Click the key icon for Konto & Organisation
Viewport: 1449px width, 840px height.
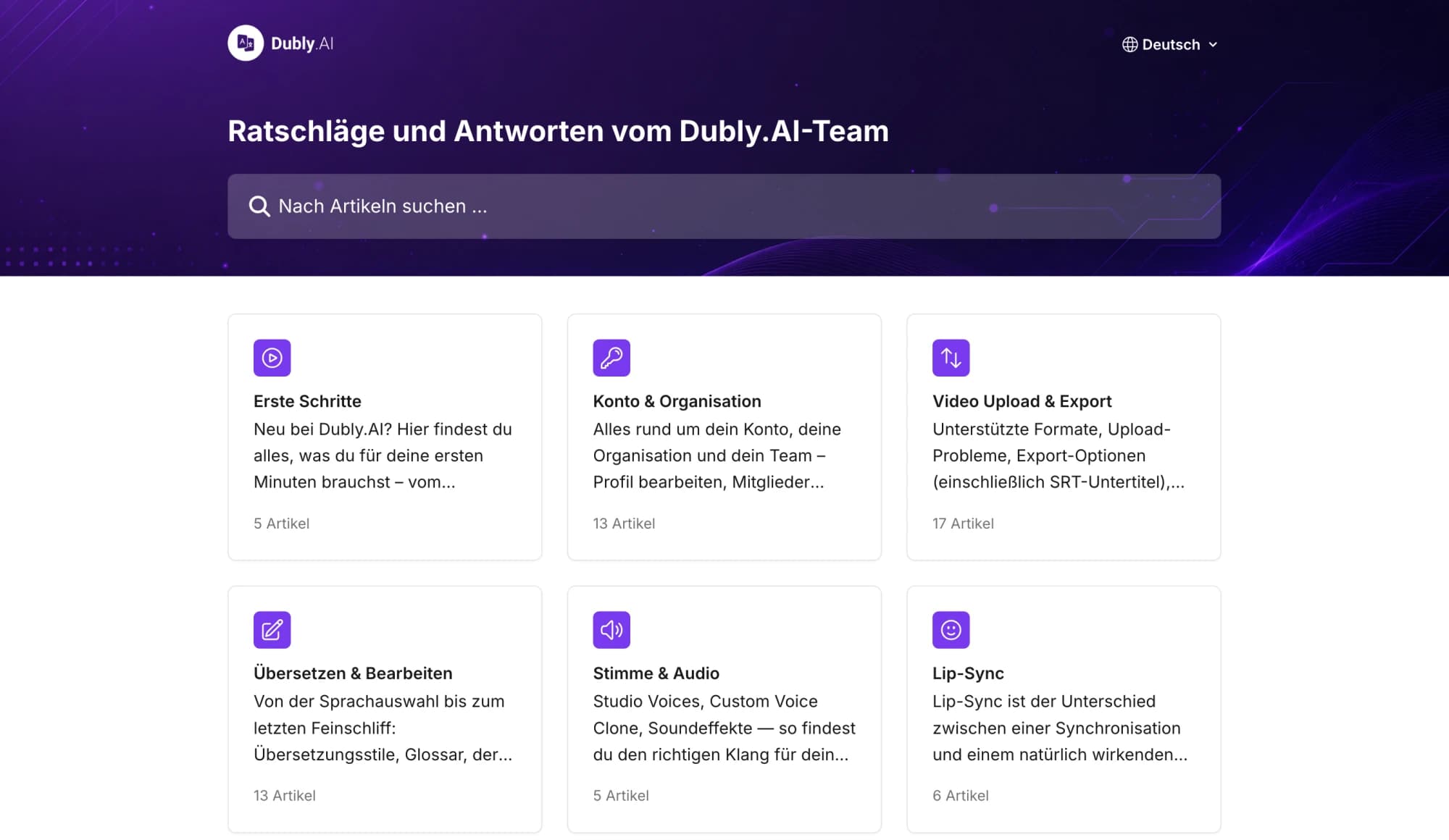tap(611, 358)
